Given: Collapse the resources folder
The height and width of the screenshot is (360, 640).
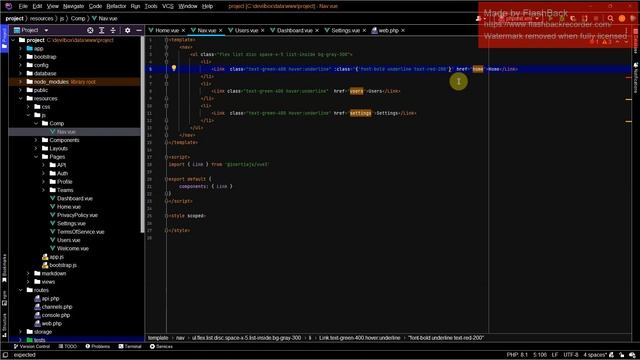Looking at the screenshot, I should (20, 98).
